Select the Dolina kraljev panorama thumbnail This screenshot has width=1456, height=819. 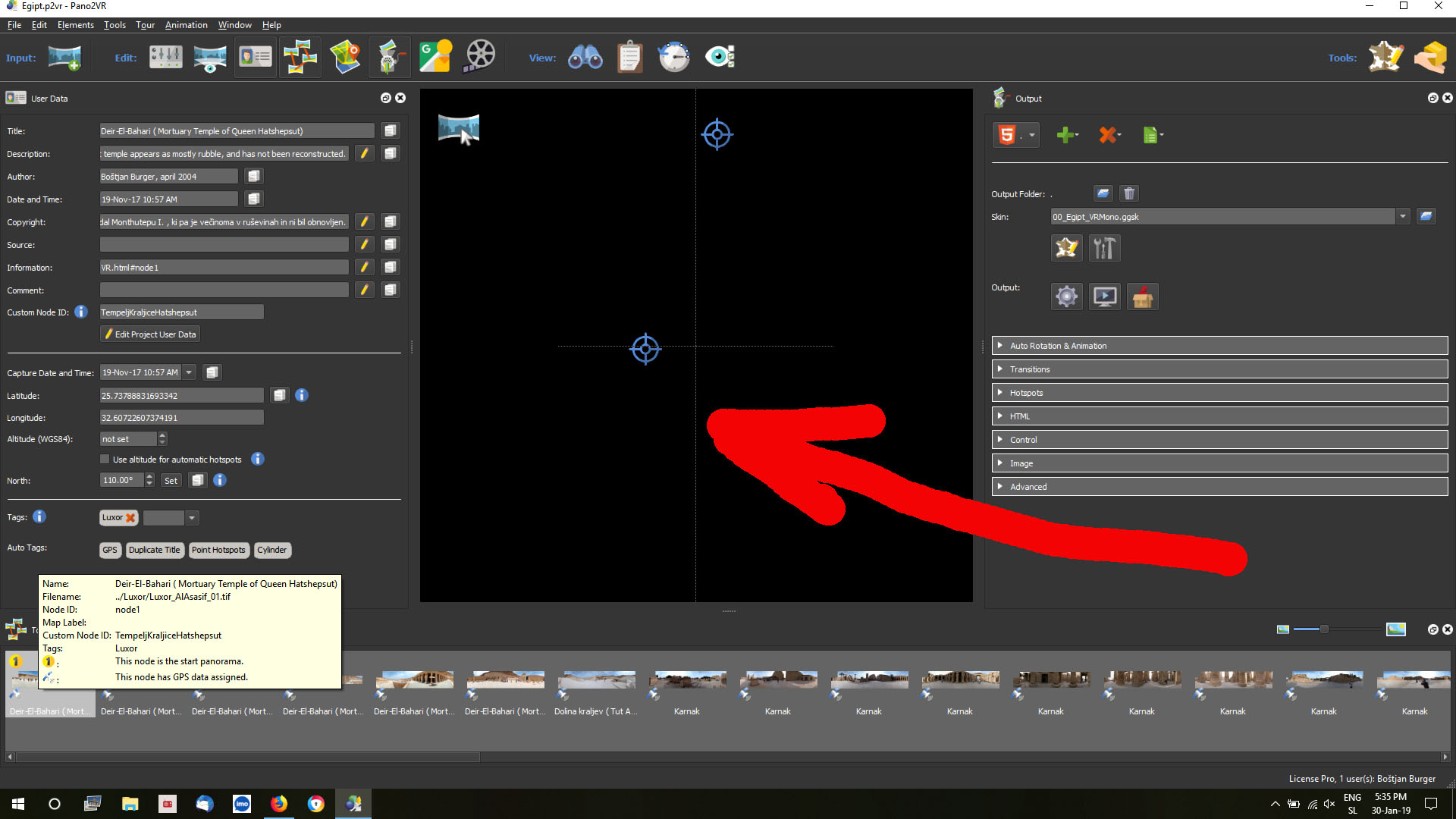tap(596, 684)
